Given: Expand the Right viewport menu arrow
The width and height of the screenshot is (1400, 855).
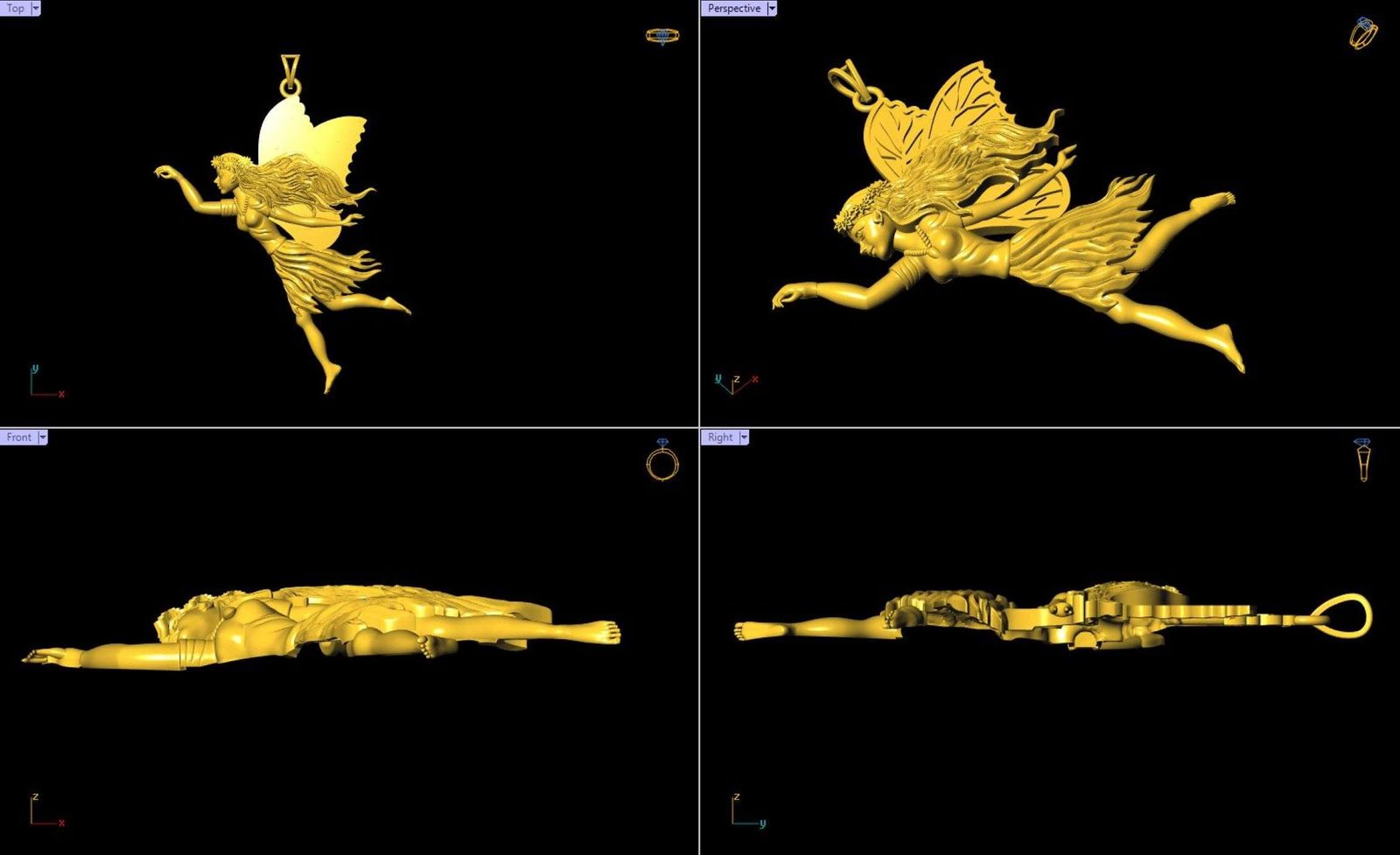Looking at the screenshot, I should coord(744,437).
